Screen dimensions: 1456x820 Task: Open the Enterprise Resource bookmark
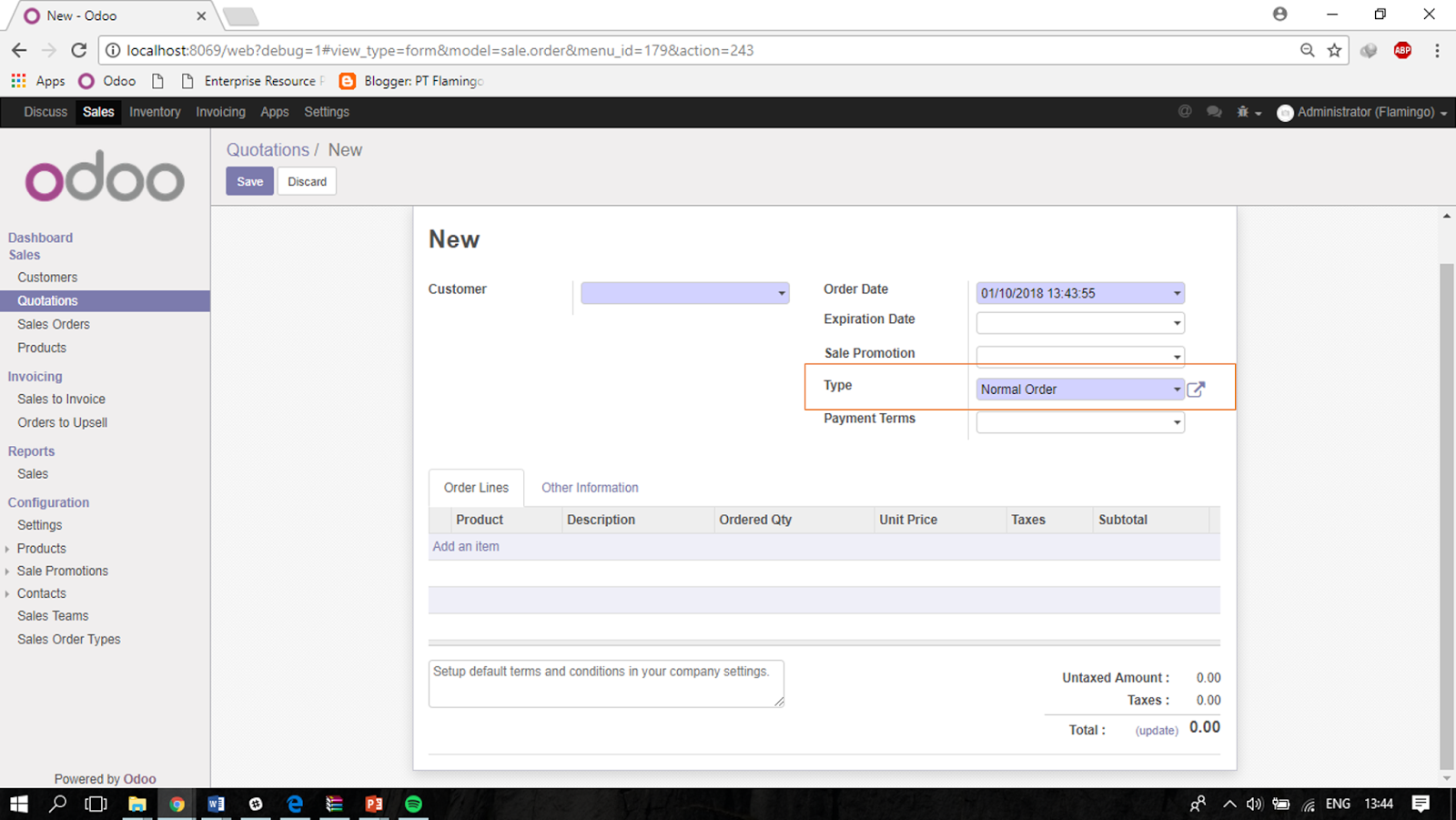point(253,81)
